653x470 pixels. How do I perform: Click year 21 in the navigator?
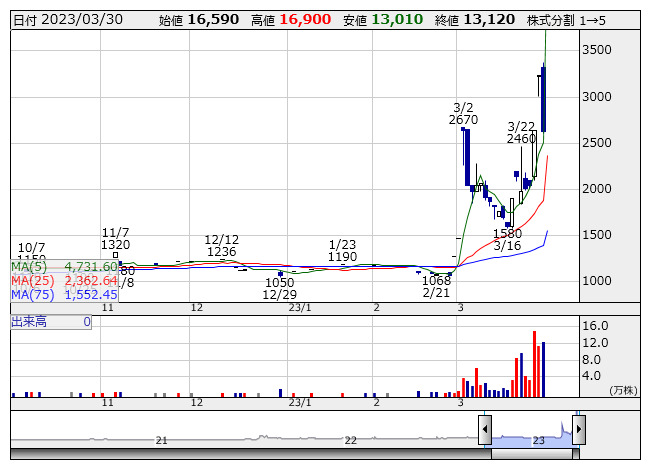tap(162, 440)
